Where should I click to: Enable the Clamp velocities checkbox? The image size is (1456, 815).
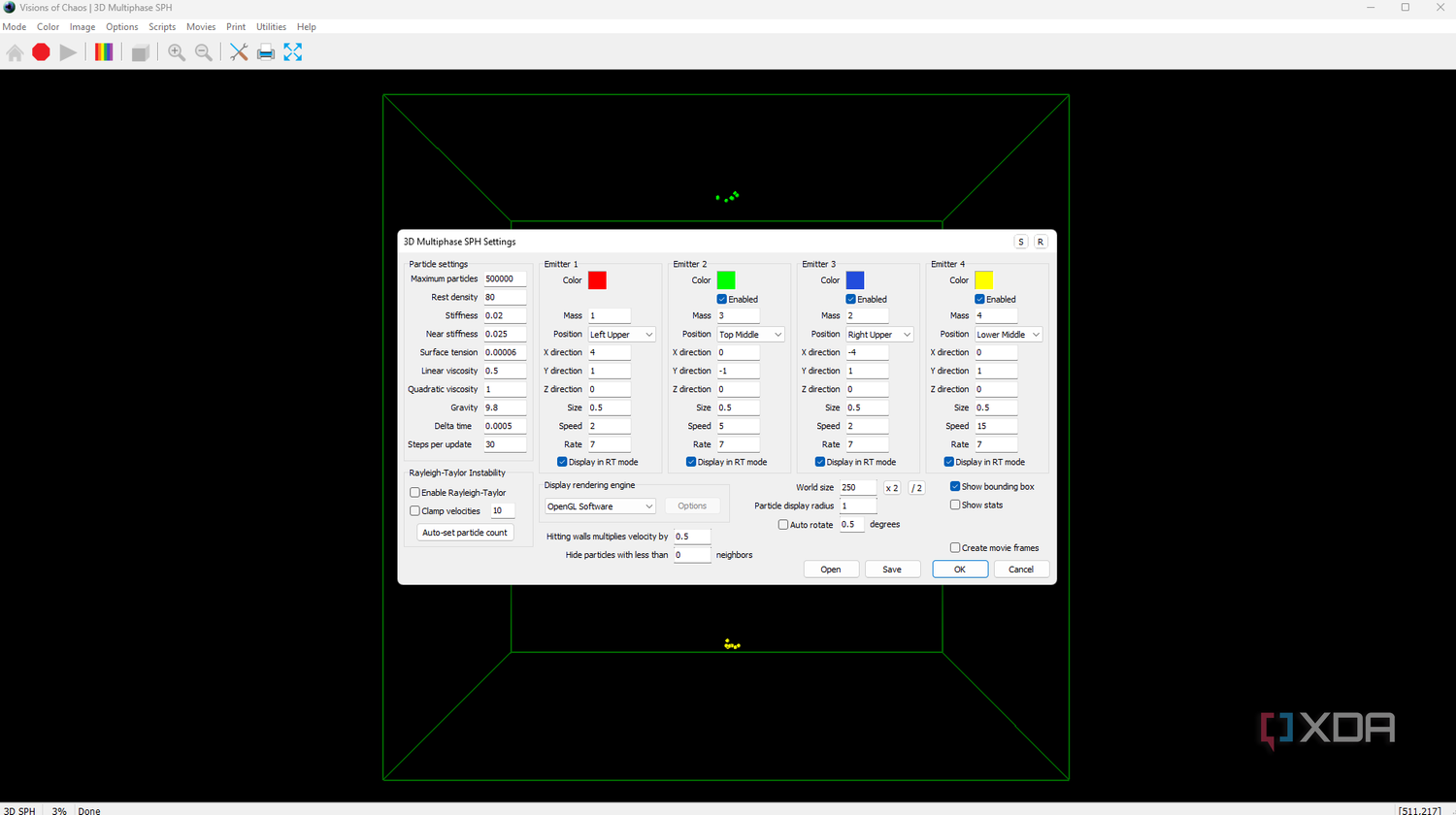coord(415,511)
